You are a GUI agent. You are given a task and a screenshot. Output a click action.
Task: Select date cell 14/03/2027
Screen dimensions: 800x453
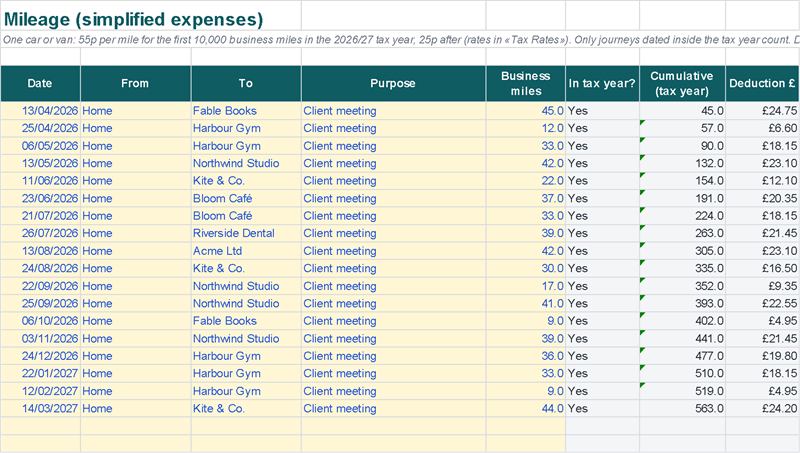coord(40,409)
